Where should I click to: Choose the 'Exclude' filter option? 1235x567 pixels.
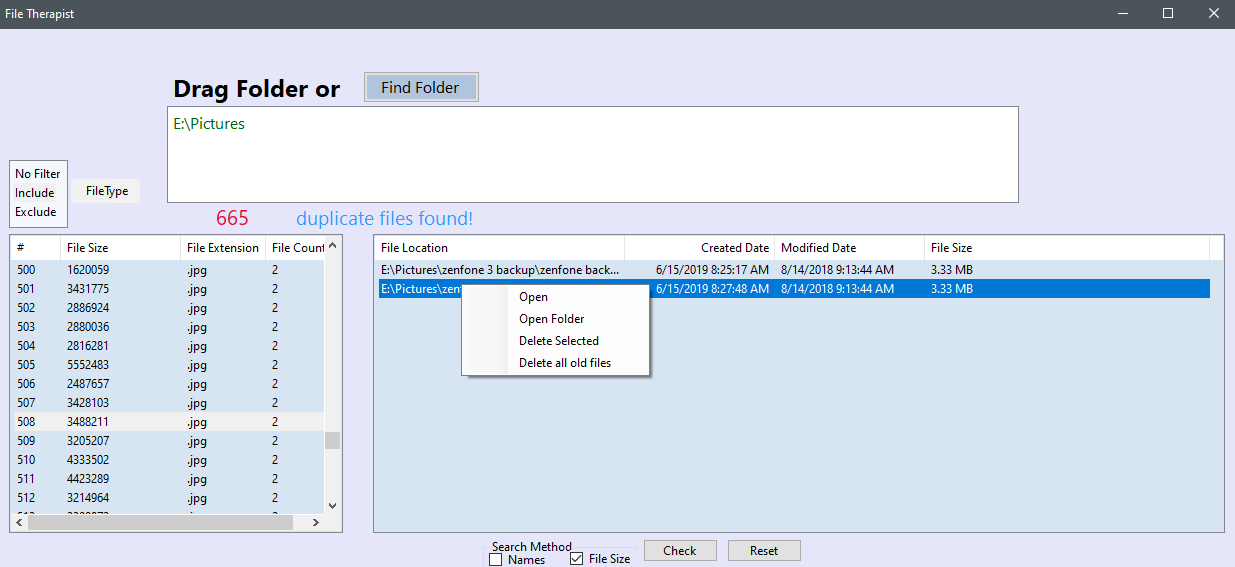coord(36,212)
